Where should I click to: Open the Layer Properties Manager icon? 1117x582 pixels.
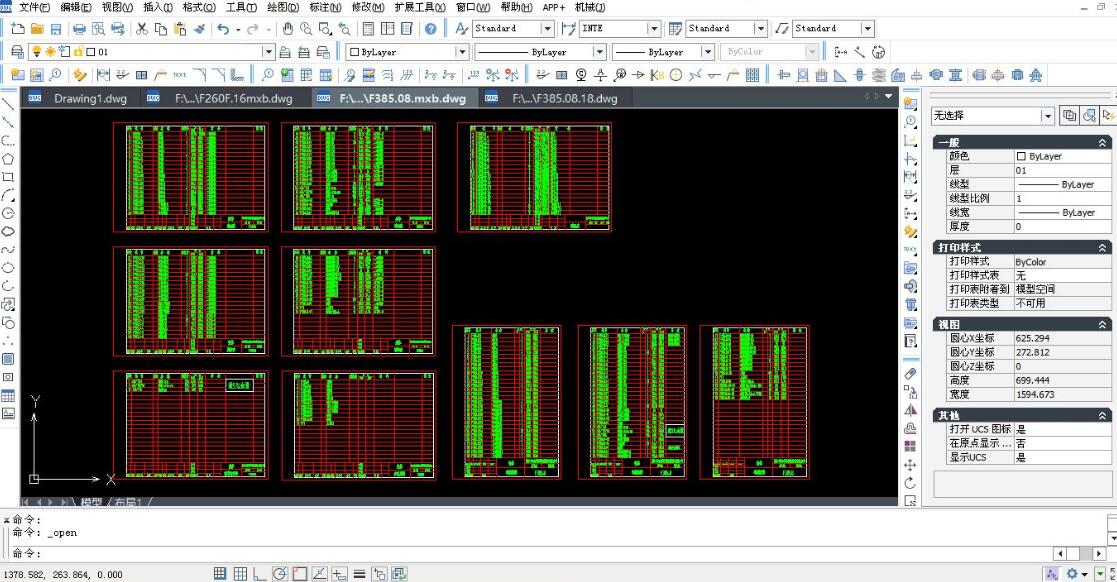point(17,52)
